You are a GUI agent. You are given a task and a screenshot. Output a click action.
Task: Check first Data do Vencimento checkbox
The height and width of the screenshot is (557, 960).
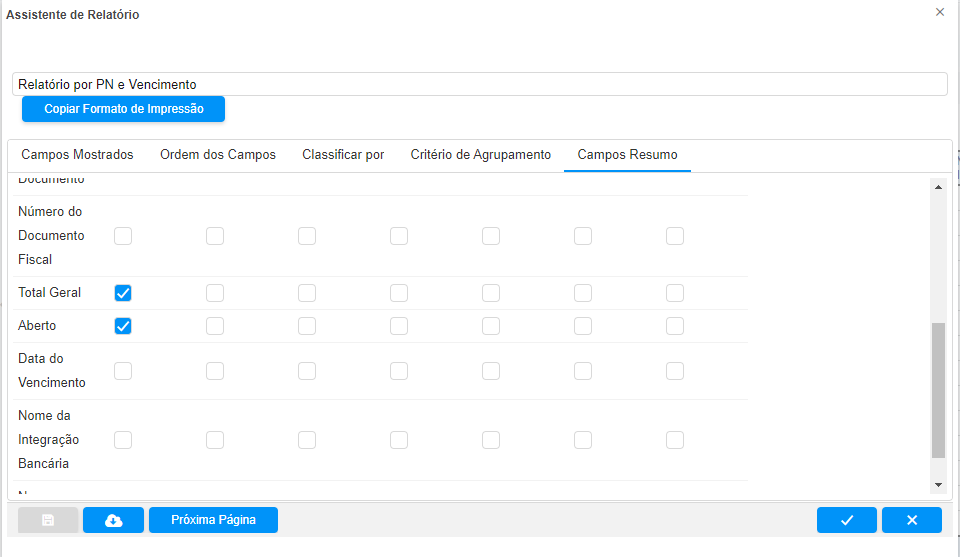click(x=123, y=371)
